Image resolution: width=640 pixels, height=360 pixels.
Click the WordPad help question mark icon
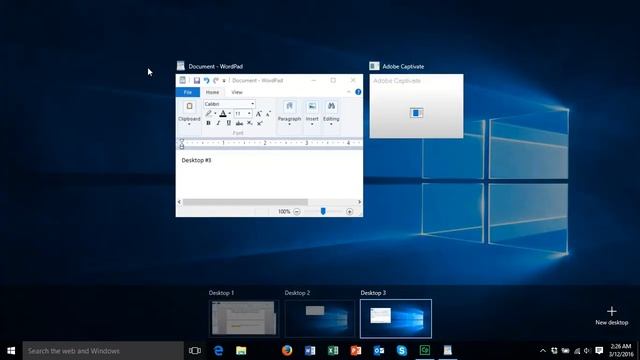[x=358, y=92]
